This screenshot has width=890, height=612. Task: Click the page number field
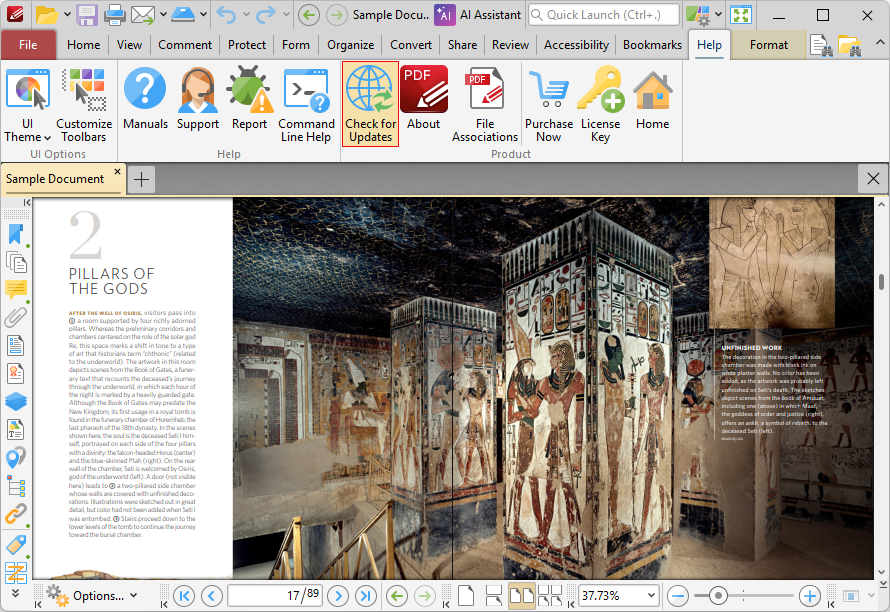coord(275,596)
